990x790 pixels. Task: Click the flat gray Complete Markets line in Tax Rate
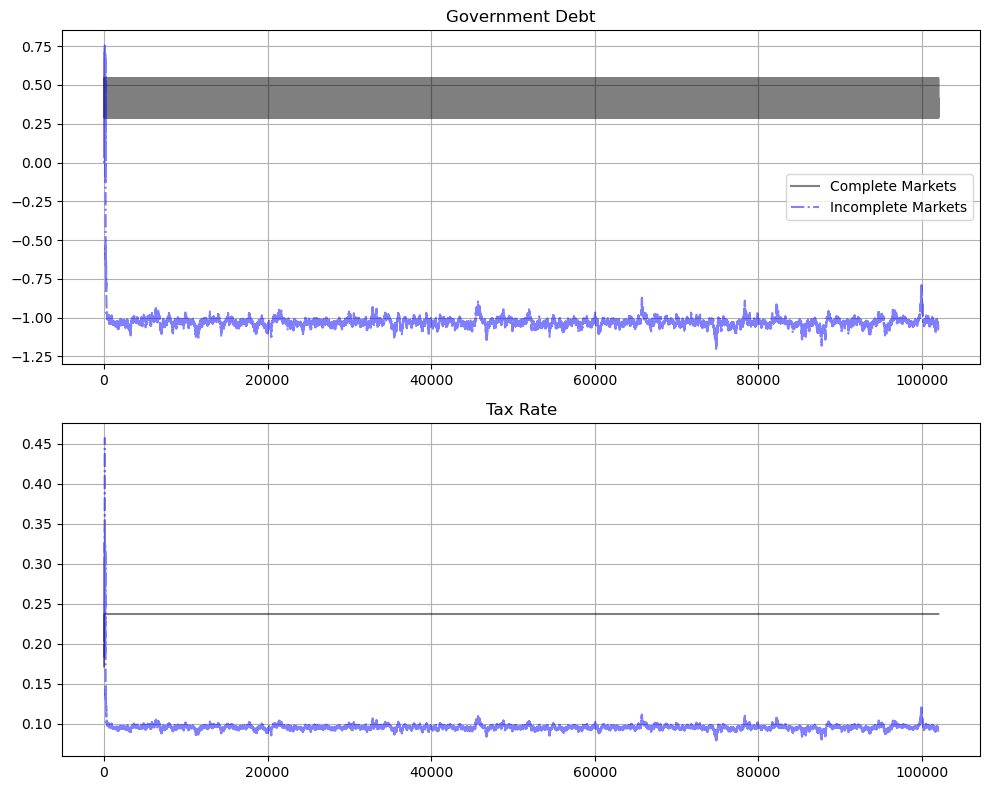click(x=522, y=614)
